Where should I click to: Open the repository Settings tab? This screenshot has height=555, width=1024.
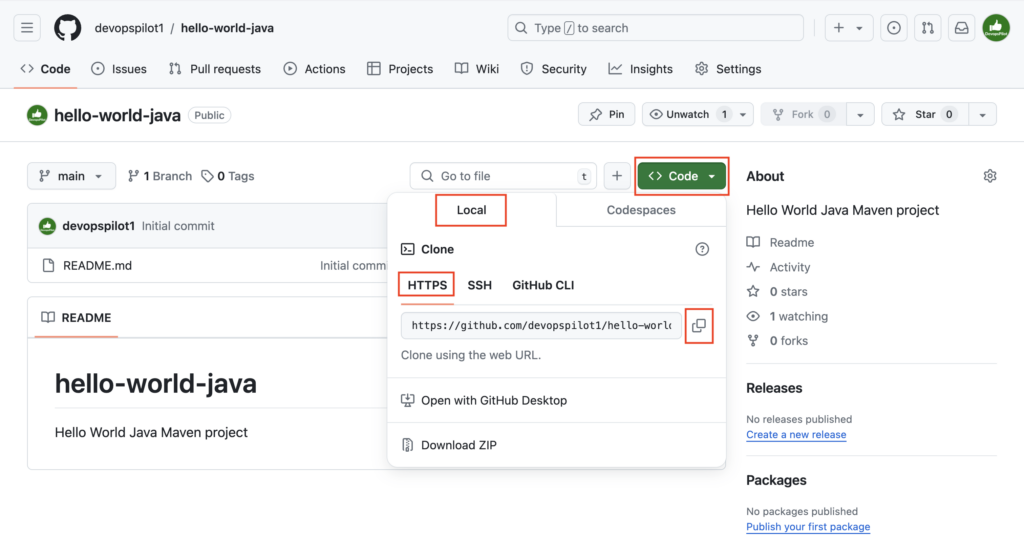click(x=728, y=69)
